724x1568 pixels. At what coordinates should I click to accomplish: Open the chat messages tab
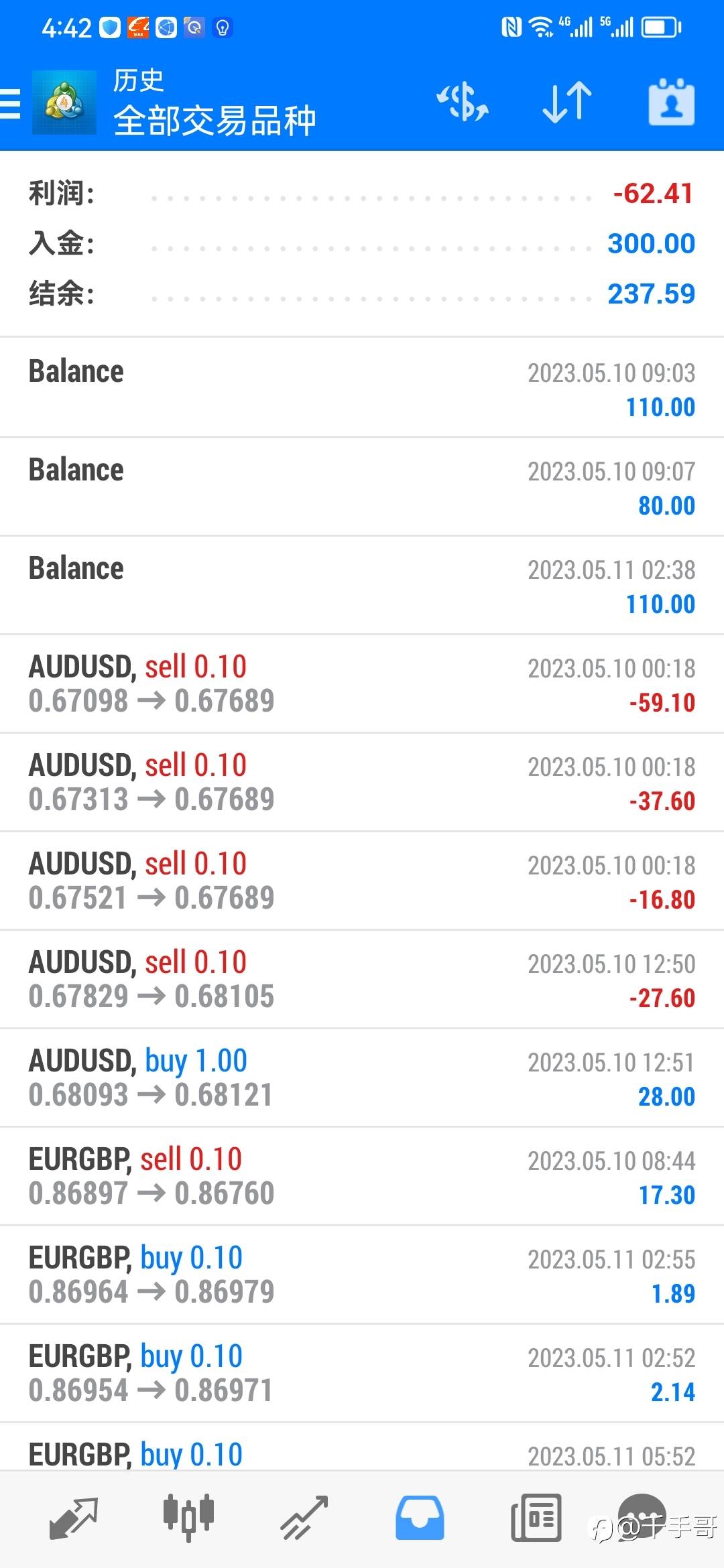click(642, 1516)
